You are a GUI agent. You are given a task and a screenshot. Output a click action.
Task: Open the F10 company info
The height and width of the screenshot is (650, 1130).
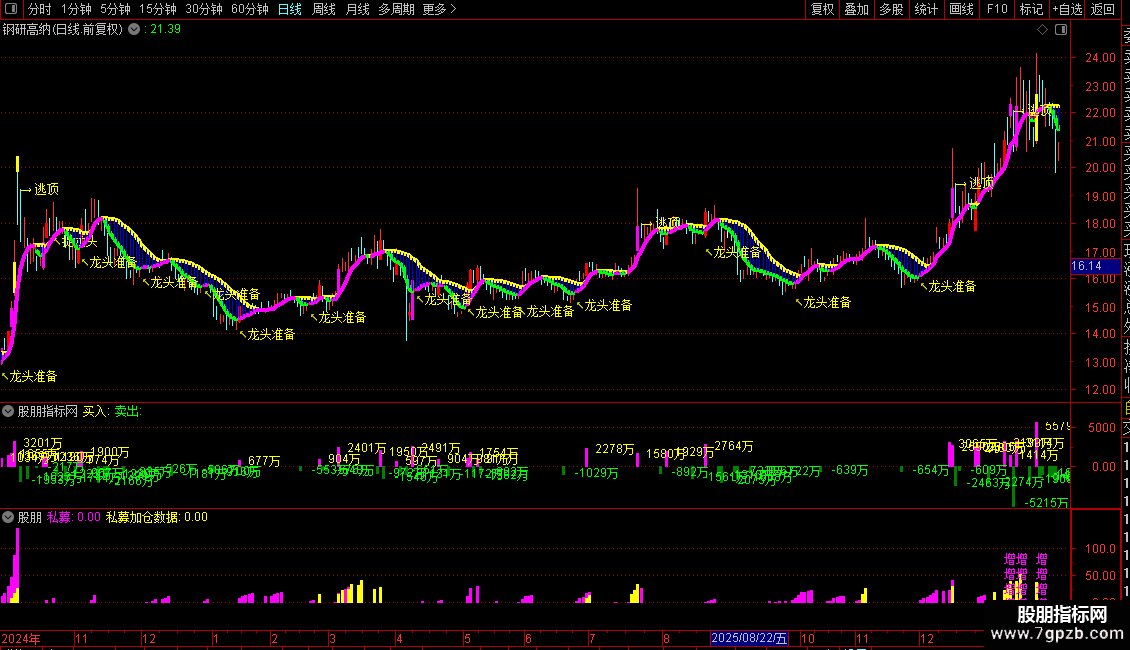coord(997,9)
